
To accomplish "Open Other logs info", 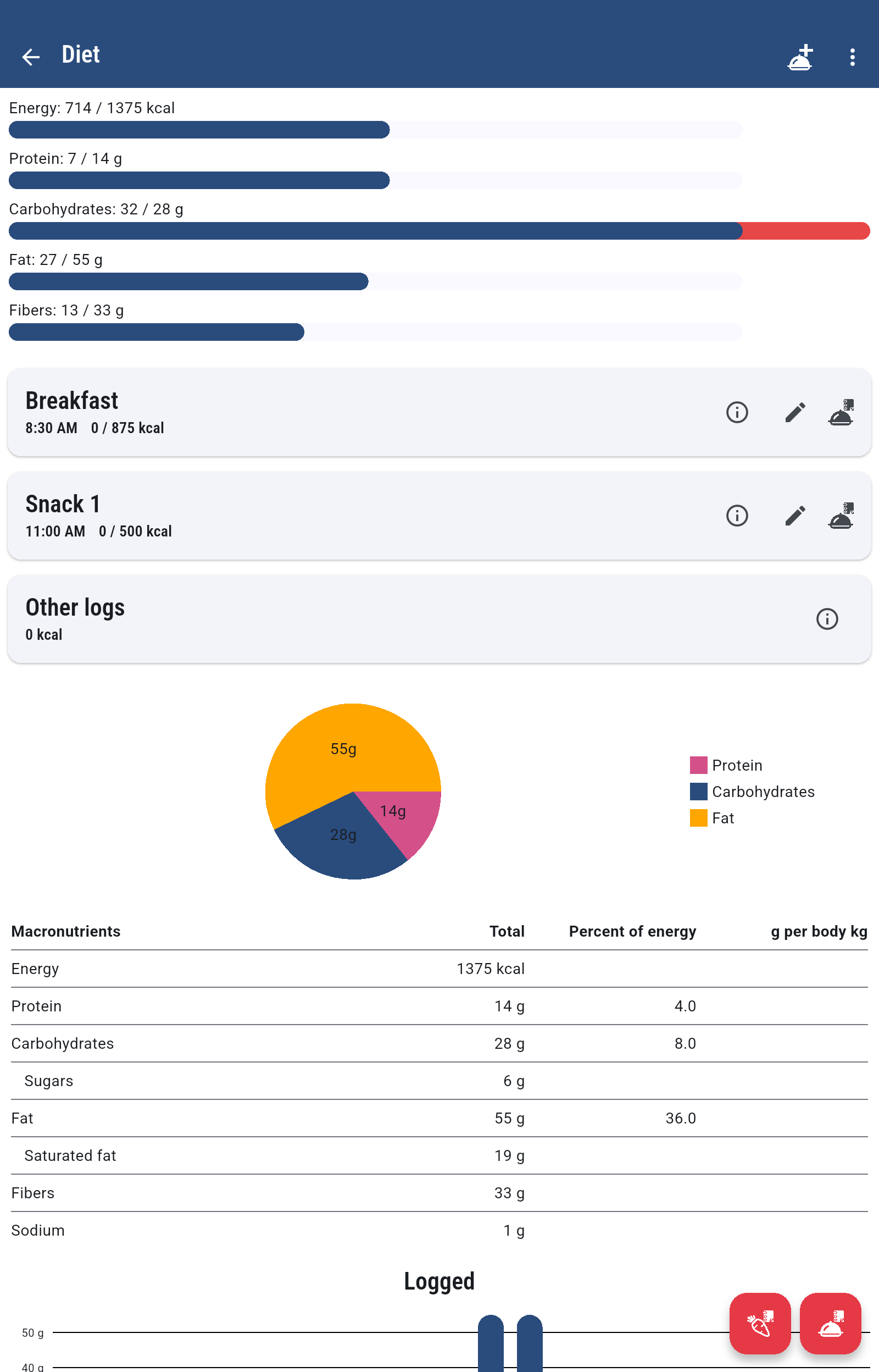I will [826, 618].
